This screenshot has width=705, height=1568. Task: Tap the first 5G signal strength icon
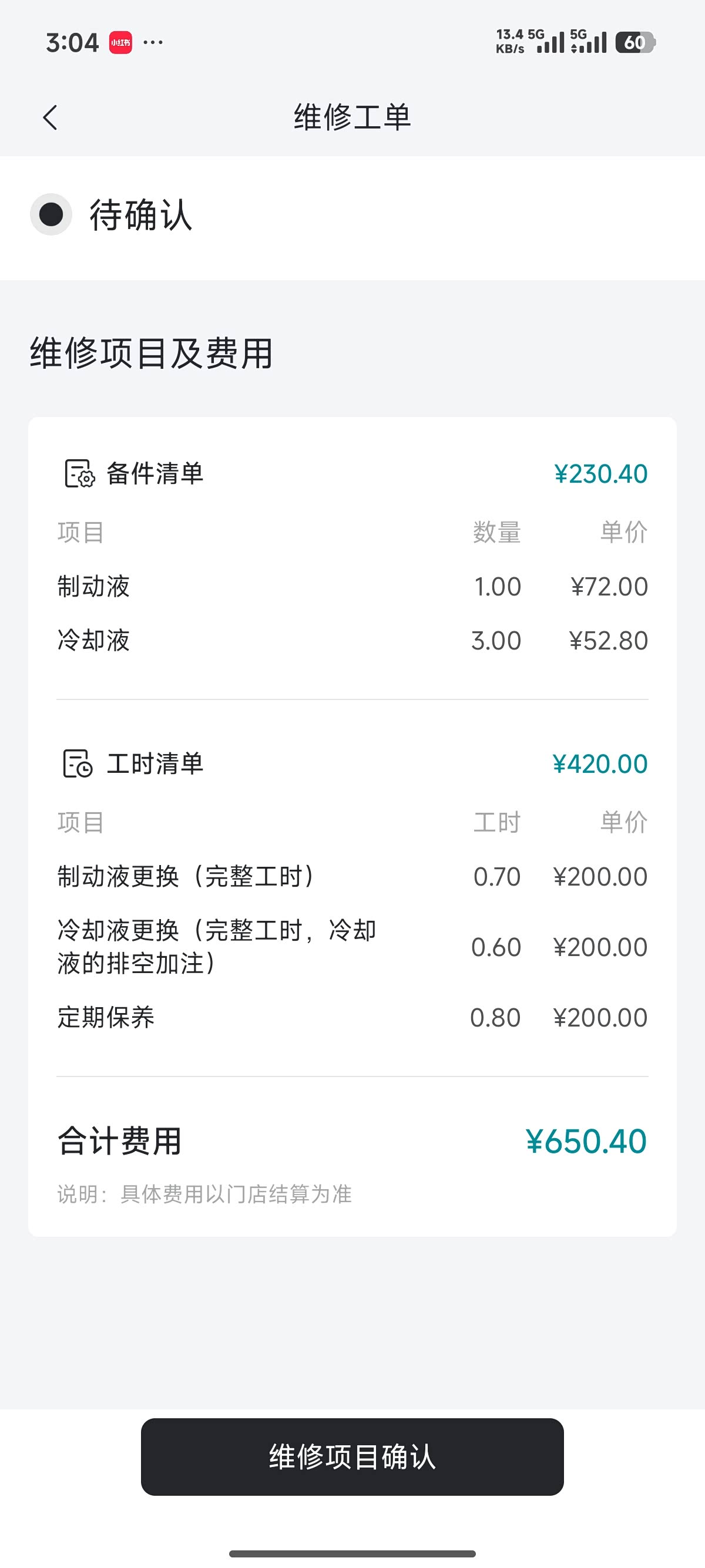pyautogui.click(x=545, y=41)
